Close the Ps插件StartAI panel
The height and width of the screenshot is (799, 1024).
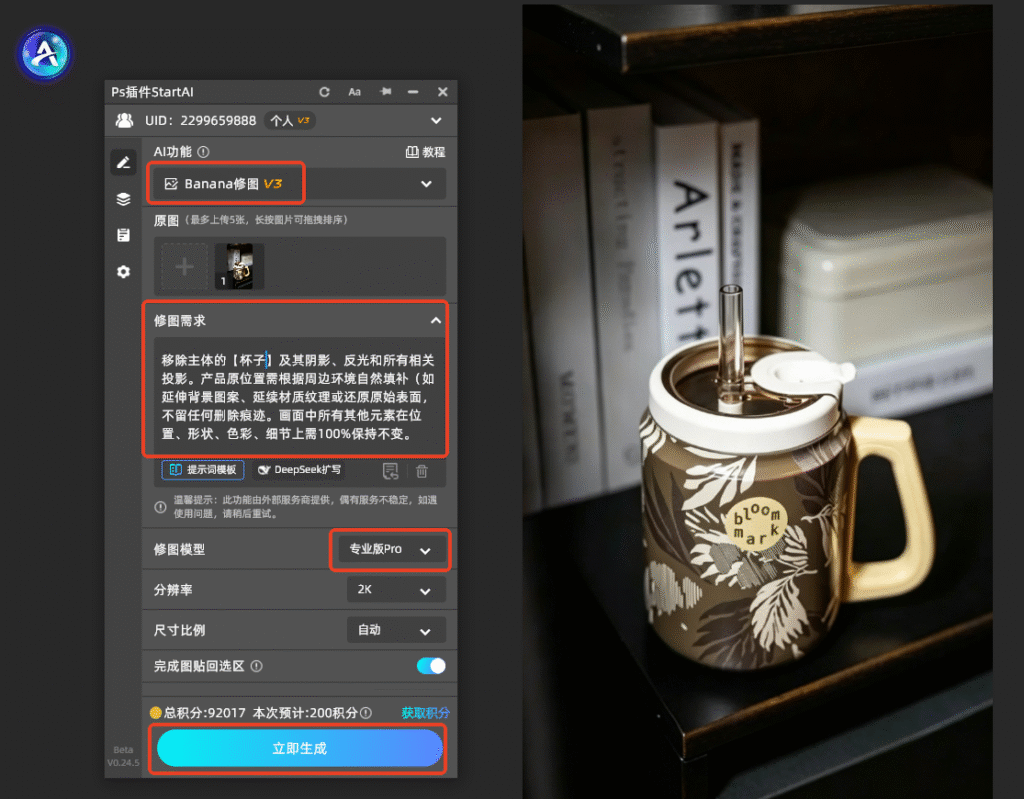coord(443,92)
